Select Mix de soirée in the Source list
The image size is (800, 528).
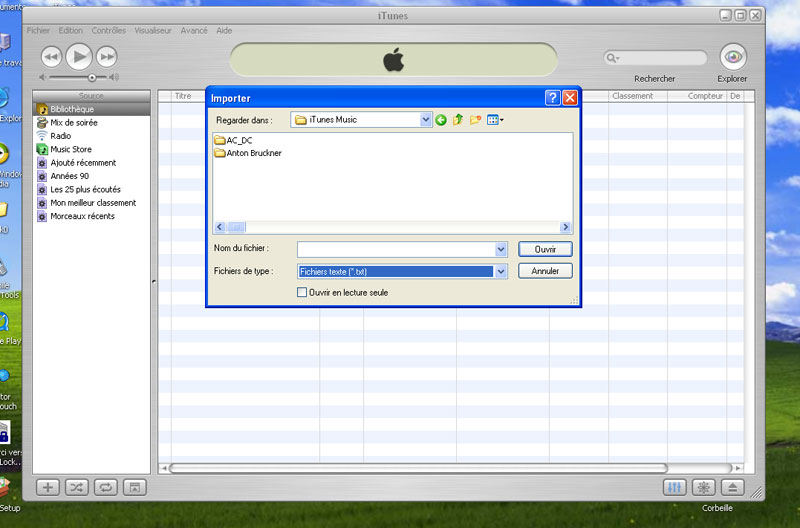coord(92,122)
